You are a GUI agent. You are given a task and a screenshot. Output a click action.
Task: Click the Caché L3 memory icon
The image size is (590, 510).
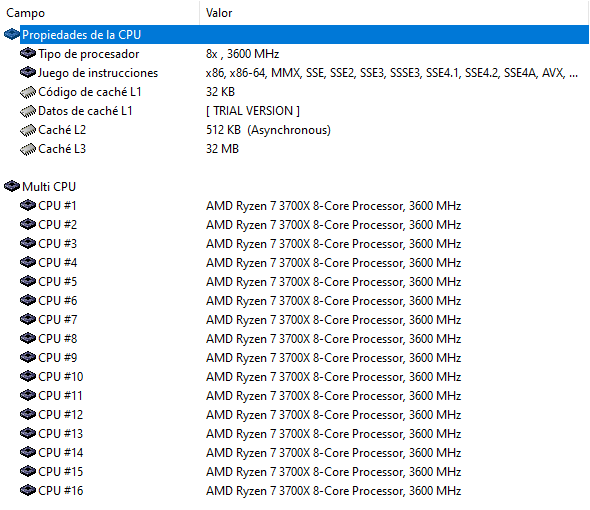[x=27, y=149]
